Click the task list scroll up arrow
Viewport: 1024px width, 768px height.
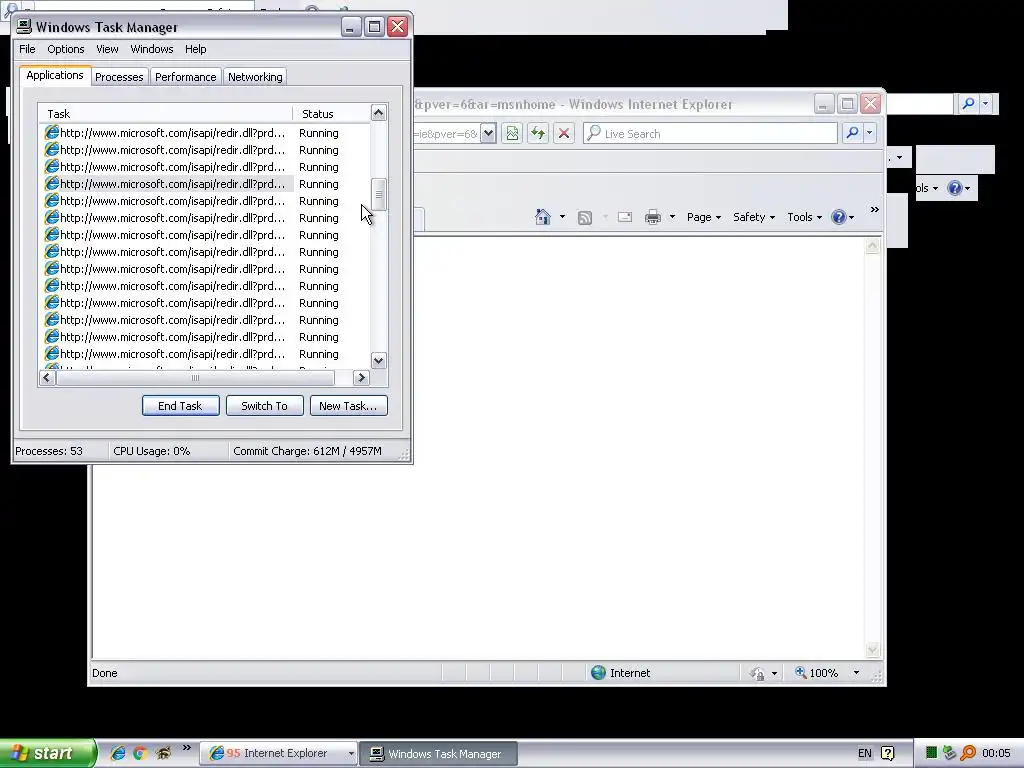pos(379,113)
